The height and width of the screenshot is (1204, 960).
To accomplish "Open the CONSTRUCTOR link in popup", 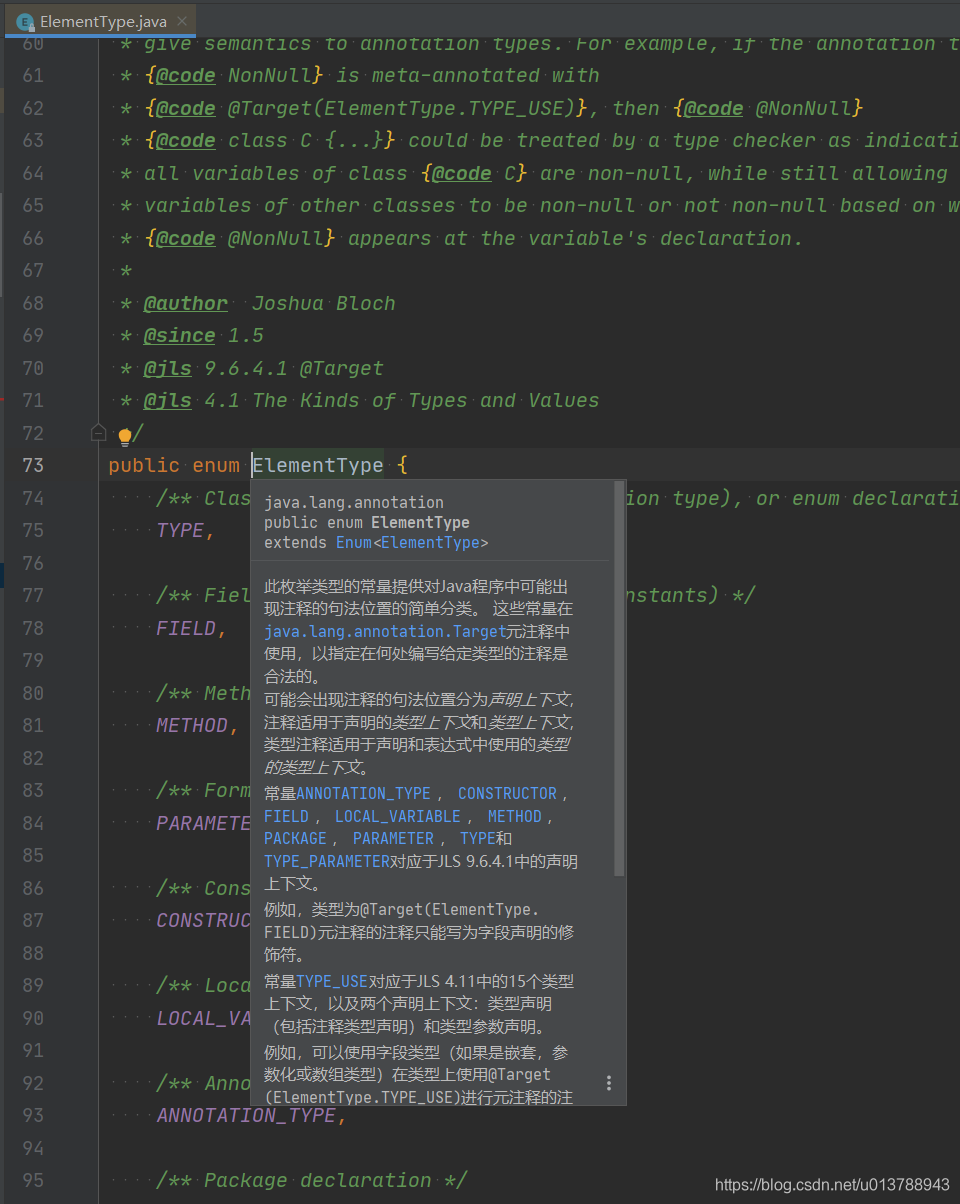I will pos(507,794).
